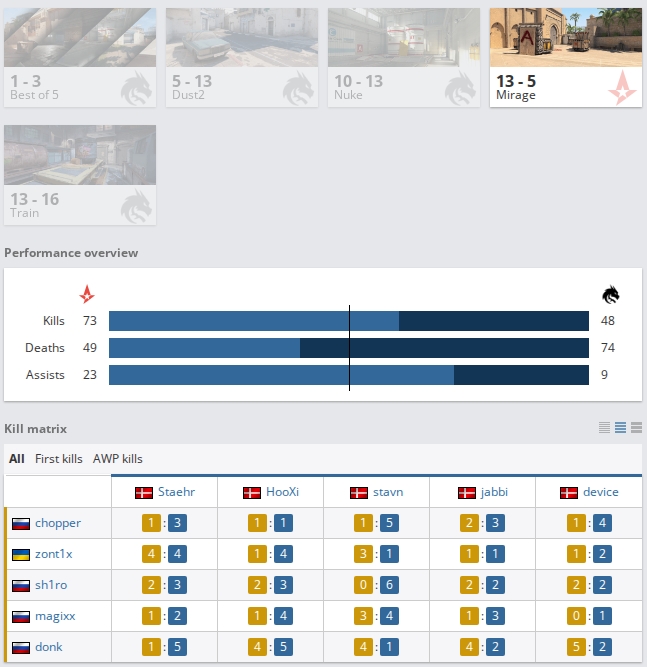Click the 5:2 donk vs device cell
Screen dimensions: 647x667
click(x=589, y=647)
